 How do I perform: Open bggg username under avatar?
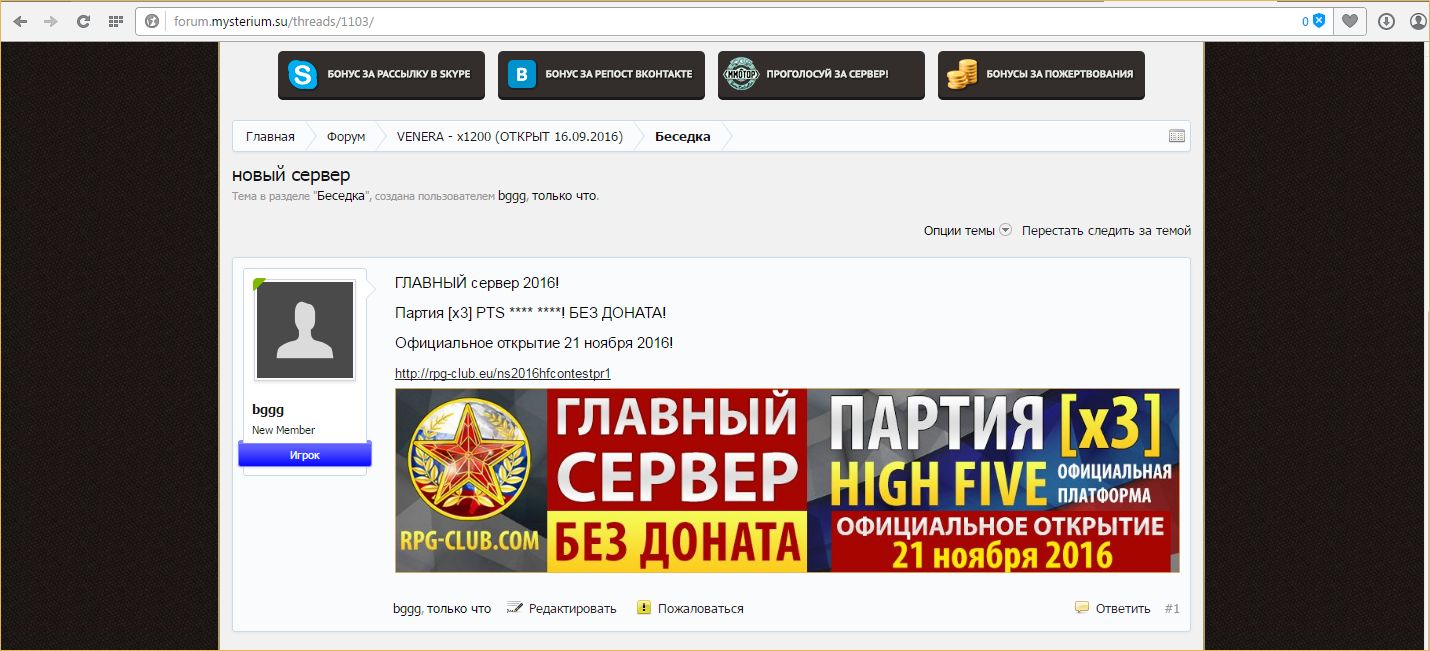pos(267,410)
